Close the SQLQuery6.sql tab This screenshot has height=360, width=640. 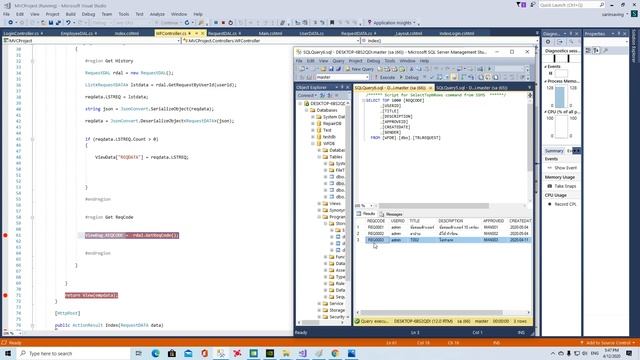point(430,88)
